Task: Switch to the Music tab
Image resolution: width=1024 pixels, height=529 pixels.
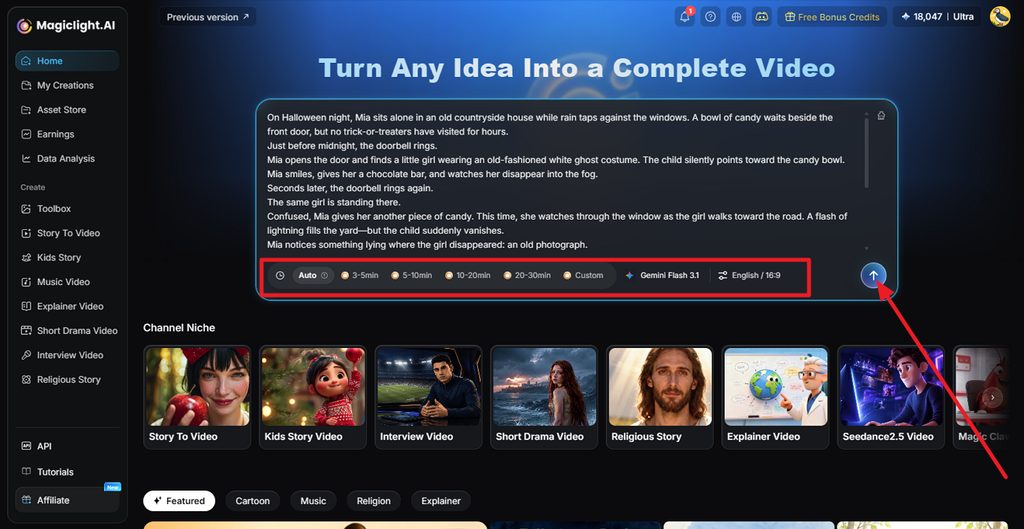Action: 313,501
